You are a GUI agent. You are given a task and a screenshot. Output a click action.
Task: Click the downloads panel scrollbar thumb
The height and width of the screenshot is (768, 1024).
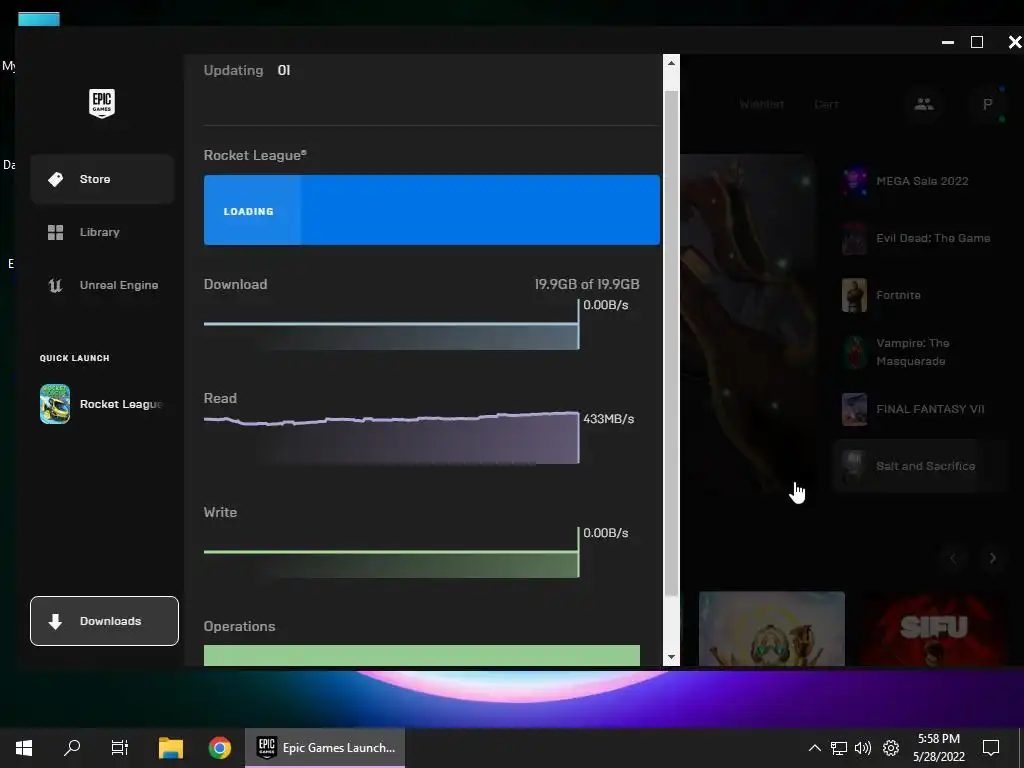671,344
